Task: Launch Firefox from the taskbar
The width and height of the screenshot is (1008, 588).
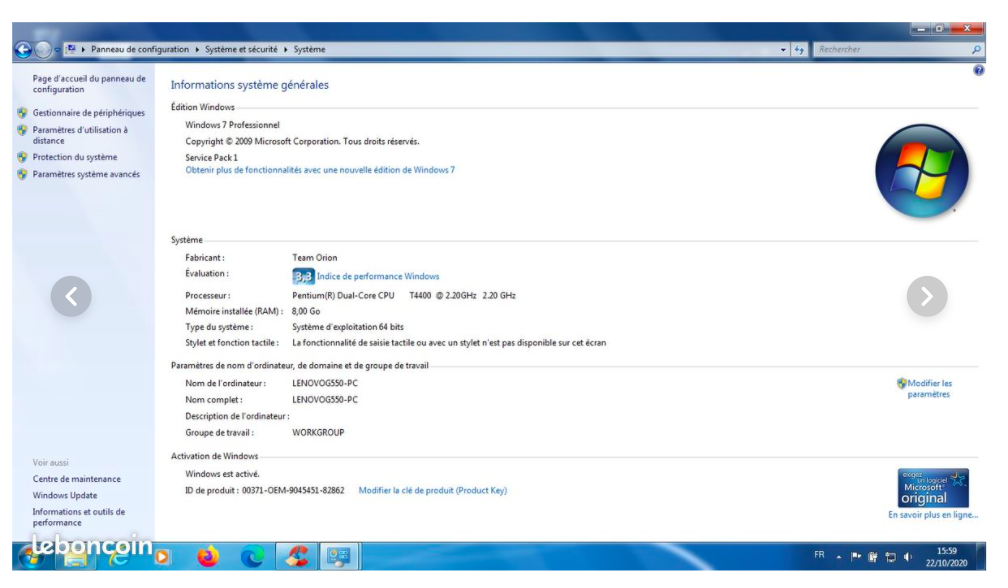Action: pos(208,557)
